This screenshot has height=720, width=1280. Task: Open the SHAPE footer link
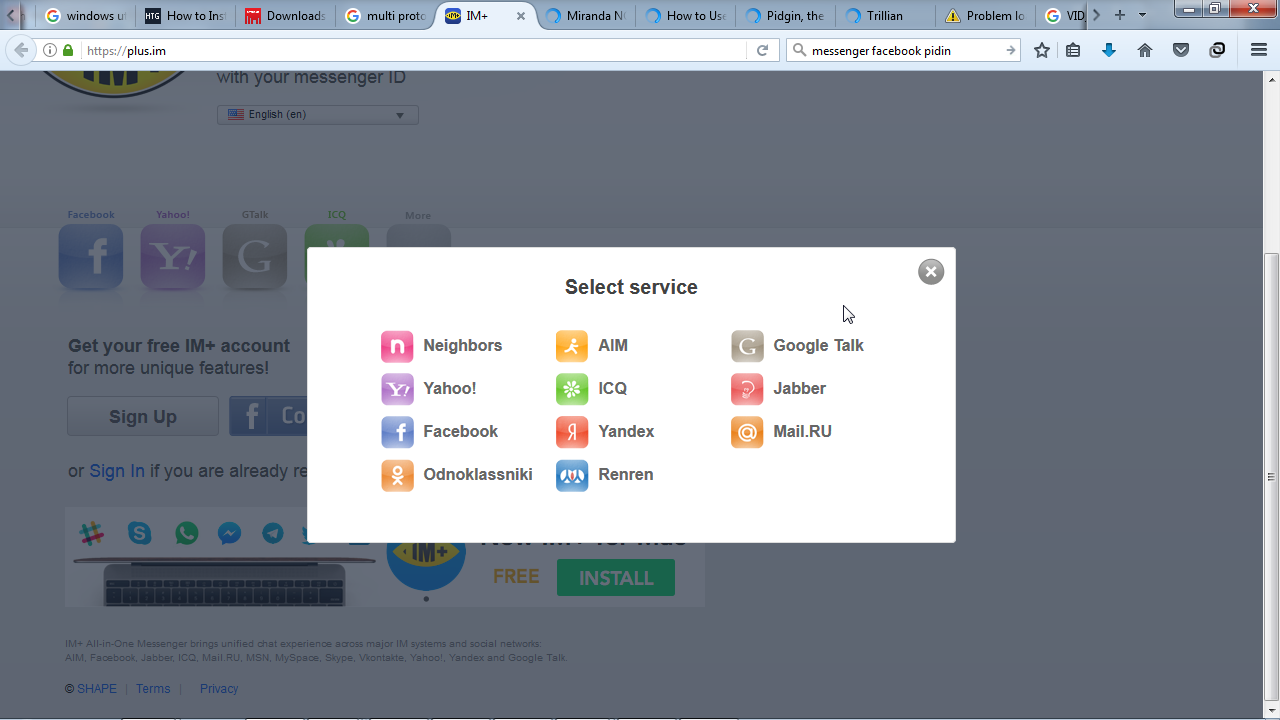[x=97, y=689]
